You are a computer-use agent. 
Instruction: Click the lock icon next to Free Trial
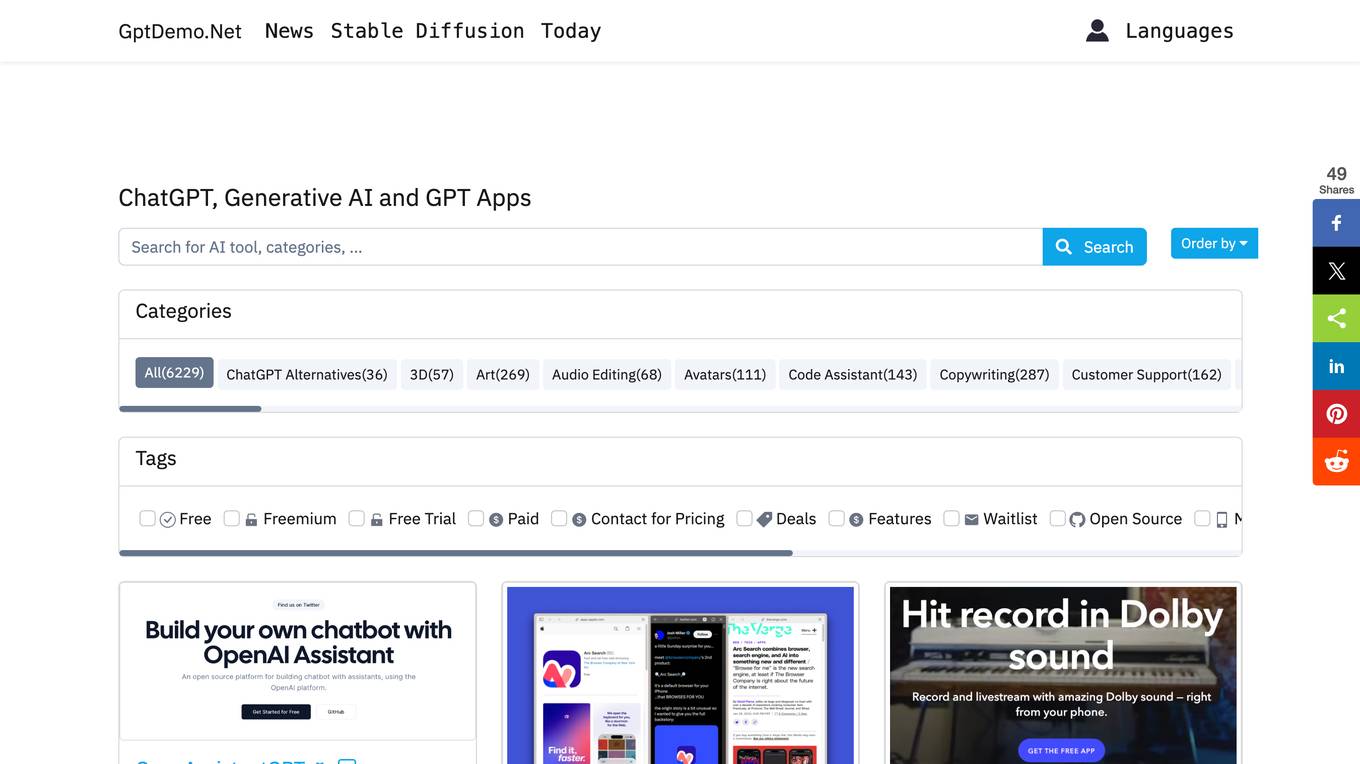click(x=377, y=519)
